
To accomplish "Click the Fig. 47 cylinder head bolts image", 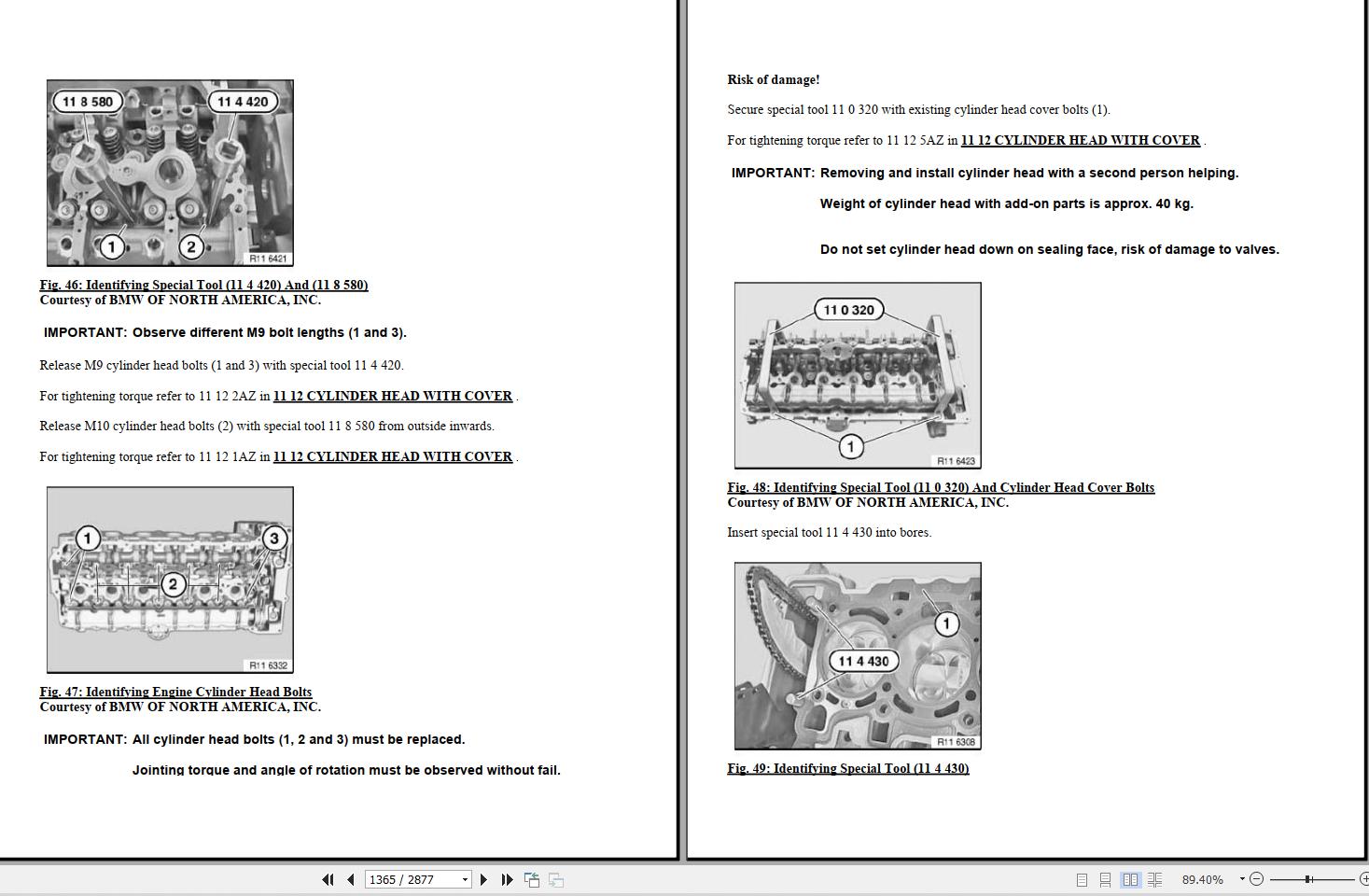I will pos(170,580).
